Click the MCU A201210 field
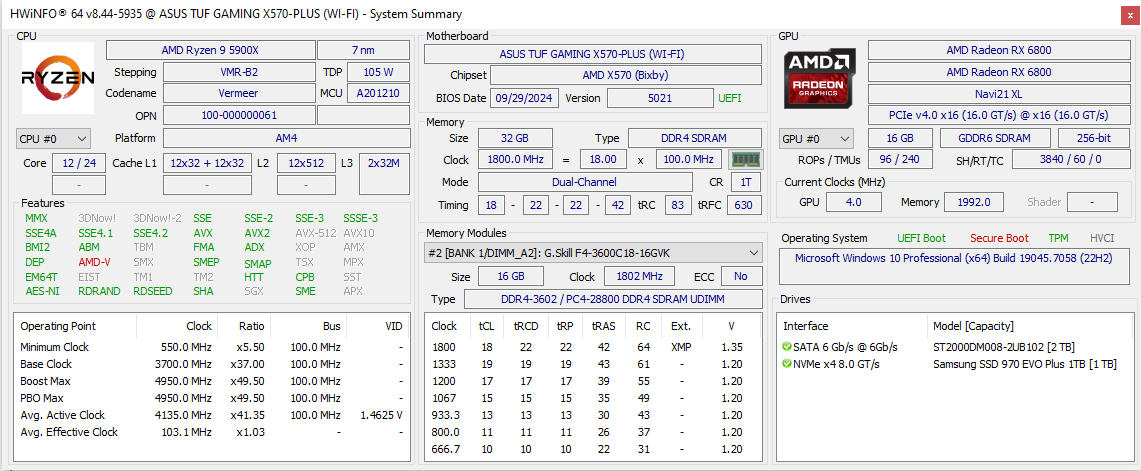Screen dimensions: 1141x471 coord(378,93)
